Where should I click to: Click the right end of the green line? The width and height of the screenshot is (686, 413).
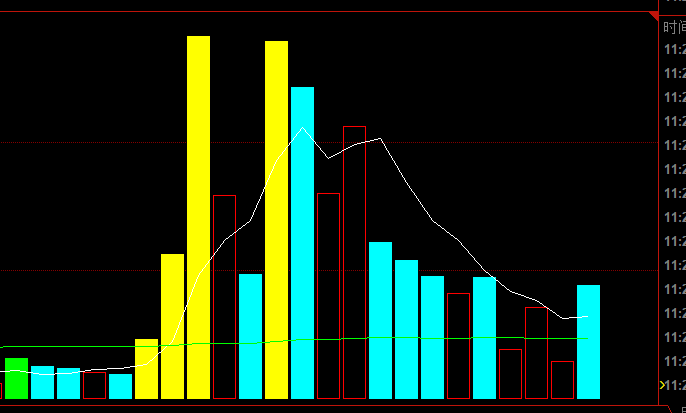point(586,338)
